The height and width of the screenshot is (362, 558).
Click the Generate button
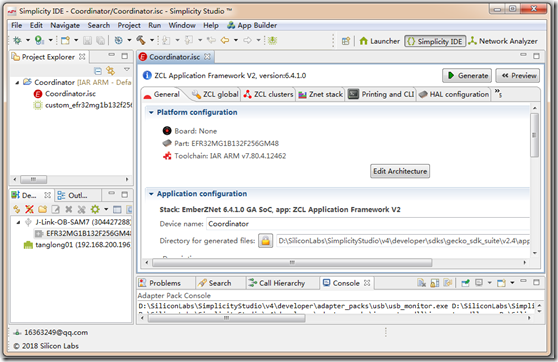pos(467,75)
